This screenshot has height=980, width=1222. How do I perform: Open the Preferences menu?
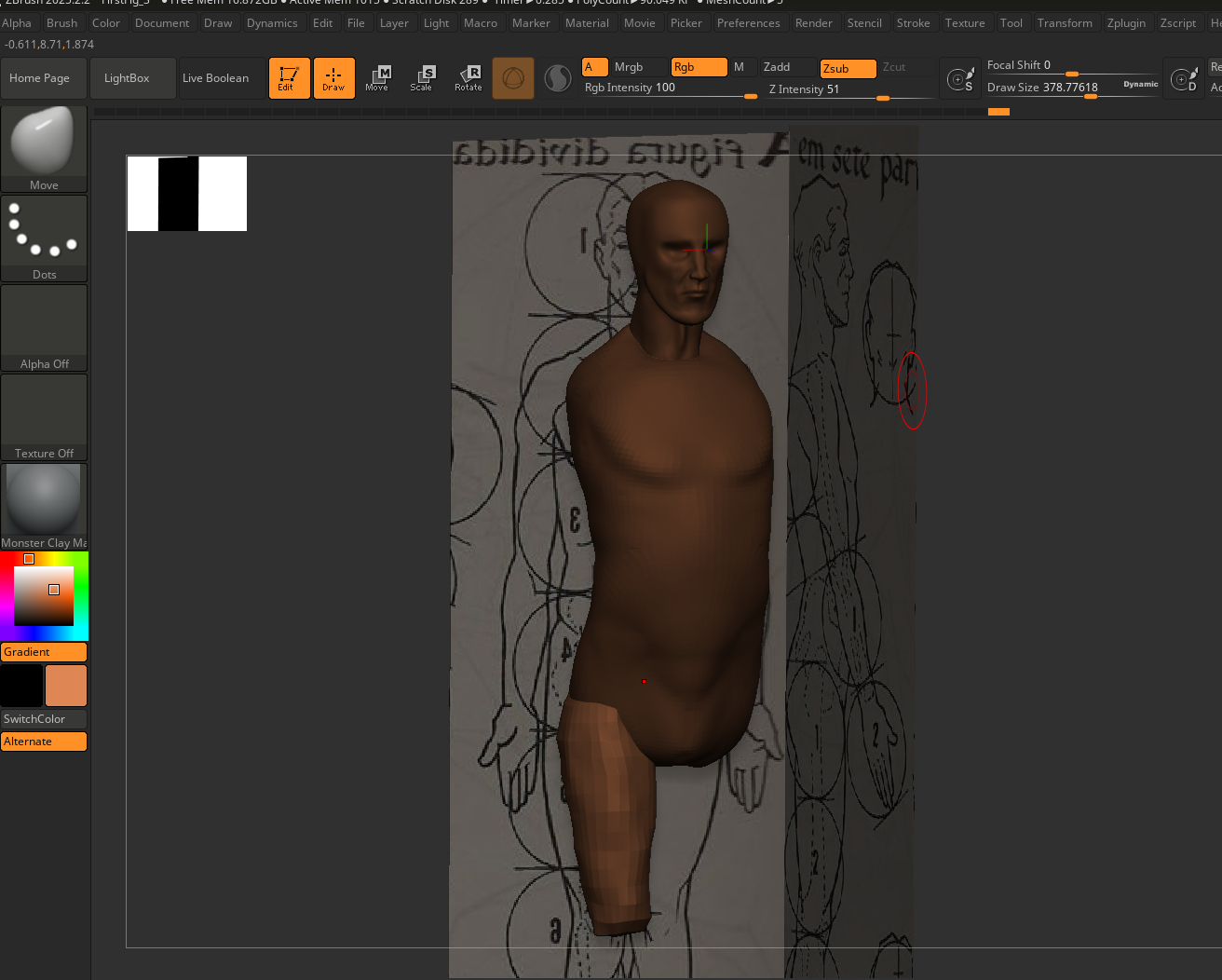749,23
